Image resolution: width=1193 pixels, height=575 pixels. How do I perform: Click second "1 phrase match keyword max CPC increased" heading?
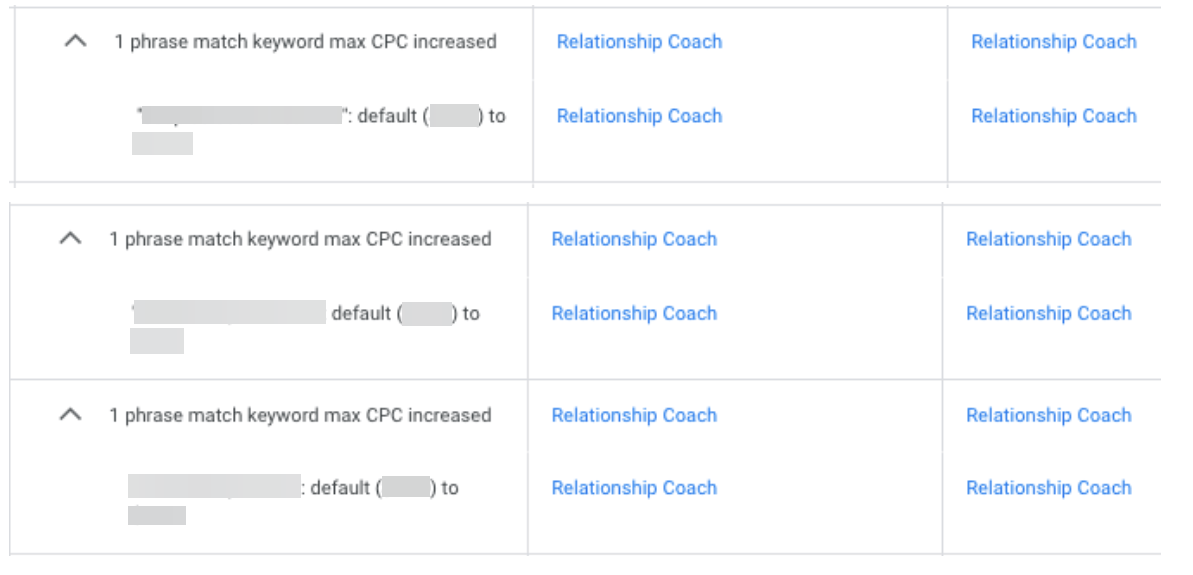300,240
